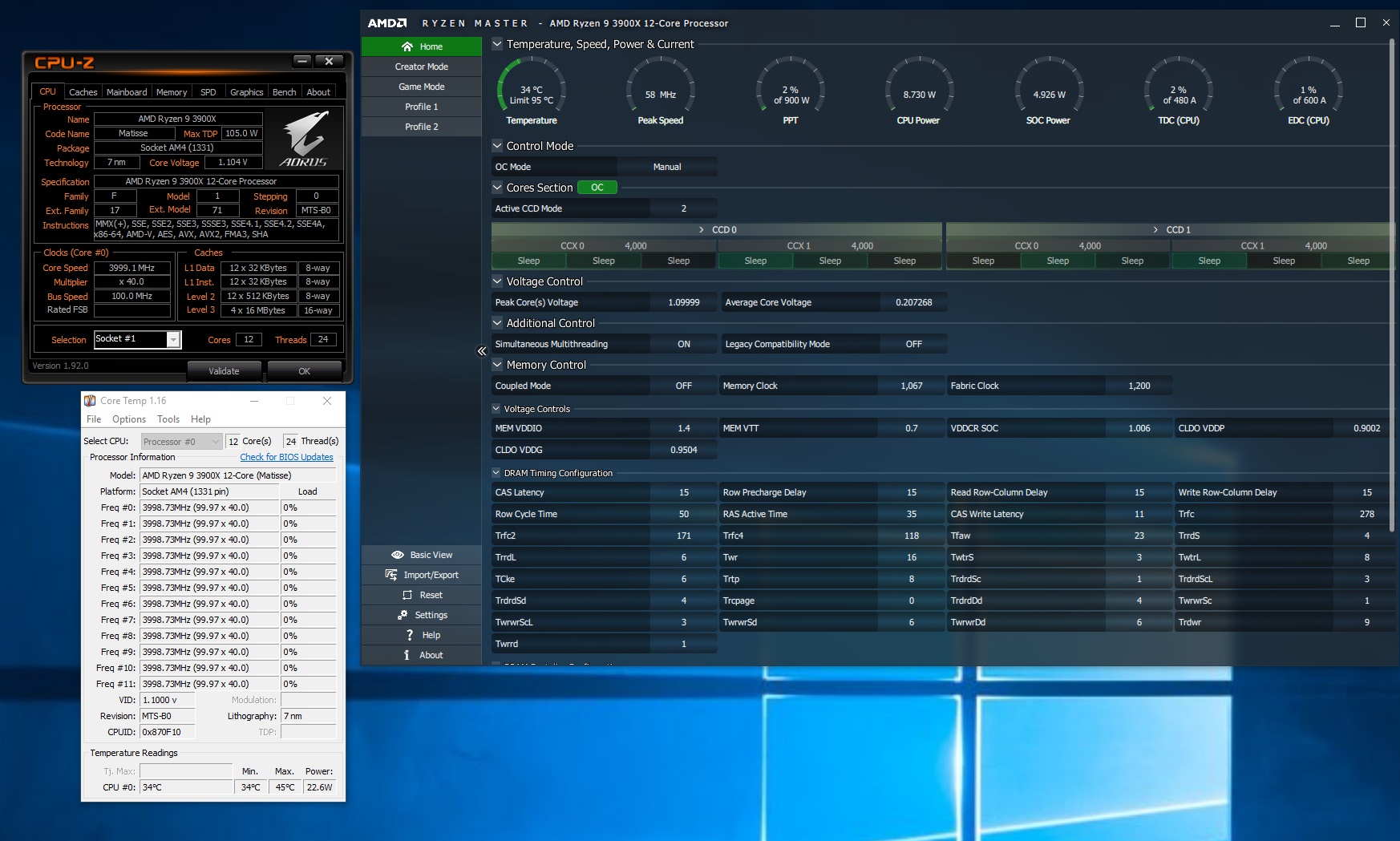
Task: Click the Settings gear icon
Action: 403,615
